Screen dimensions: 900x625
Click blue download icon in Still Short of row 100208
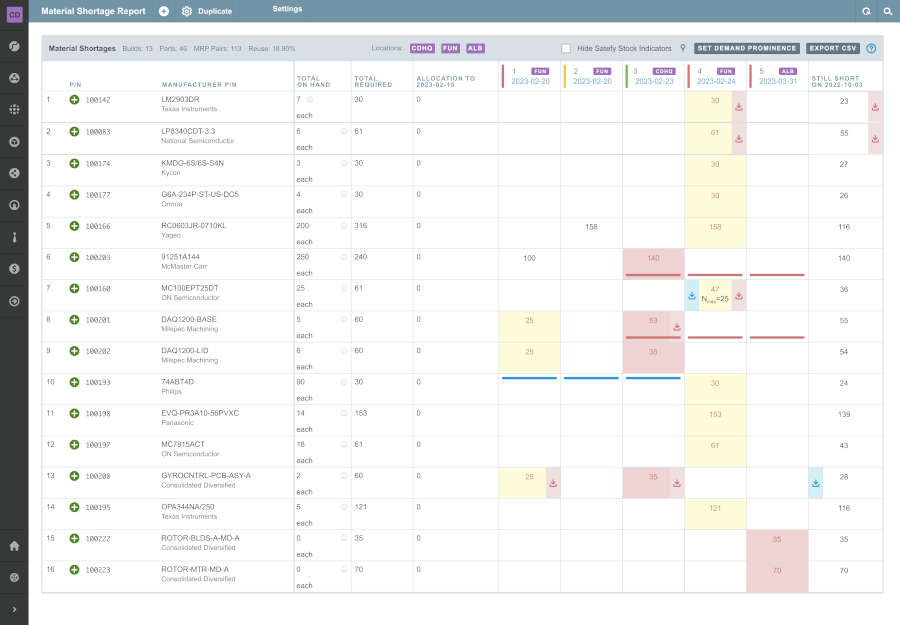816,483
